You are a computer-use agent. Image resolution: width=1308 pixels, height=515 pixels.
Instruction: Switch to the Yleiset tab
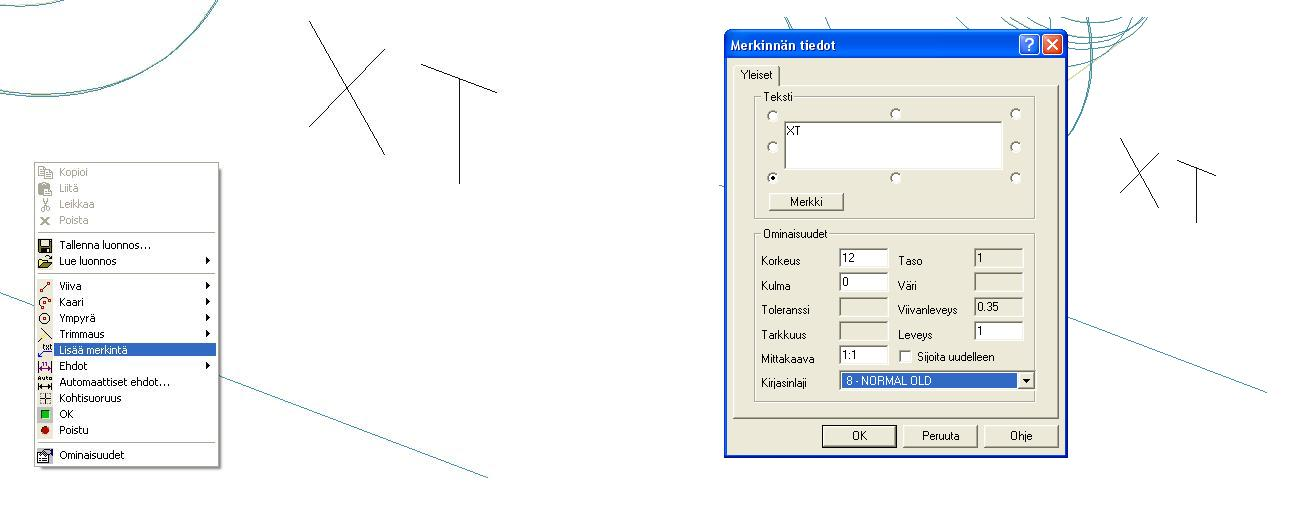pos(756,75)
